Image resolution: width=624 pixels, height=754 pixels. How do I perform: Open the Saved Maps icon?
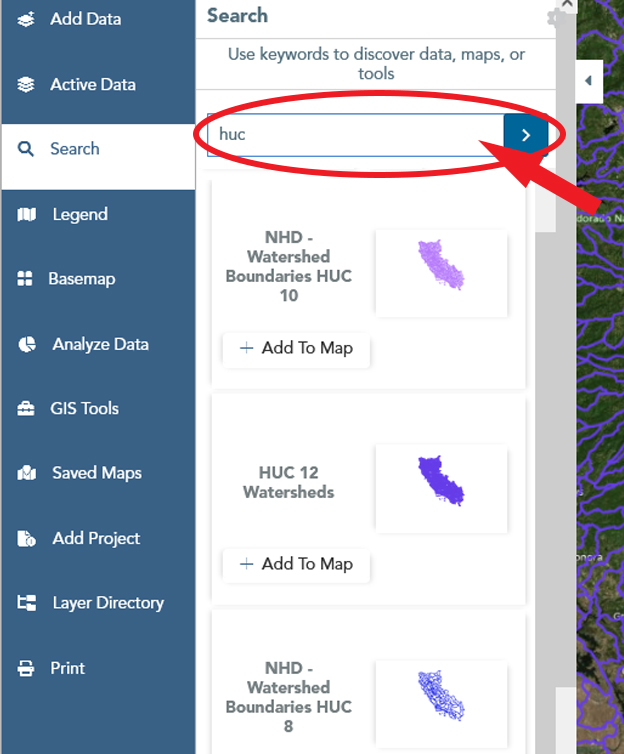coord(27,473)
